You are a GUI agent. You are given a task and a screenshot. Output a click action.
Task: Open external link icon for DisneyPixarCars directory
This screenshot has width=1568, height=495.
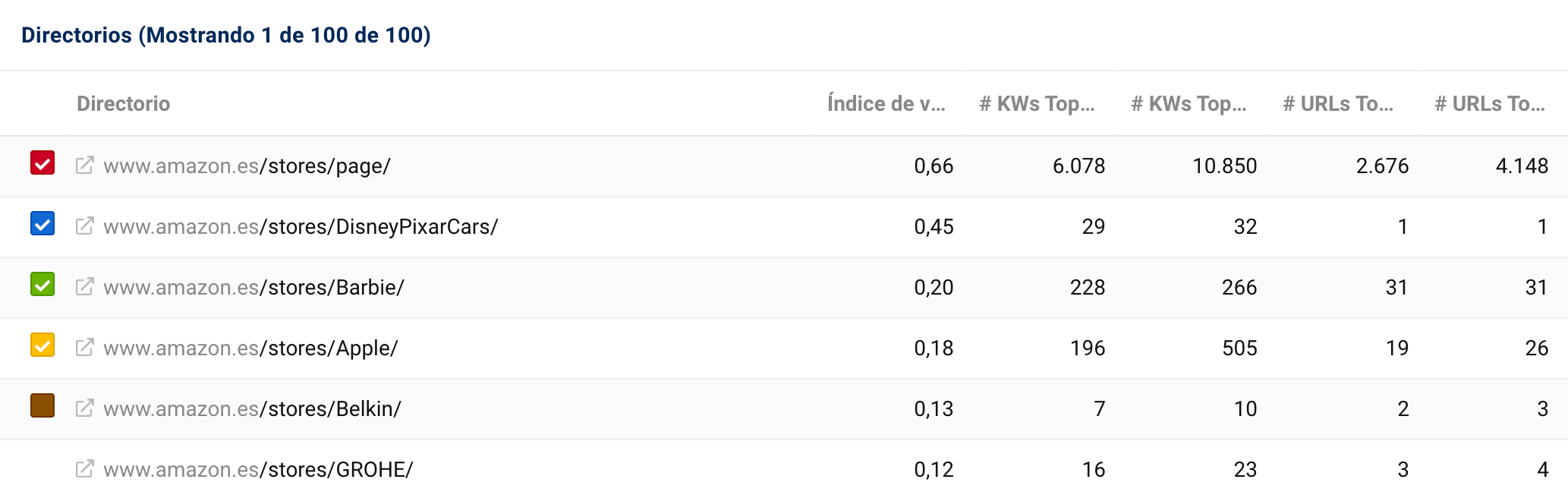click(85, 226)
